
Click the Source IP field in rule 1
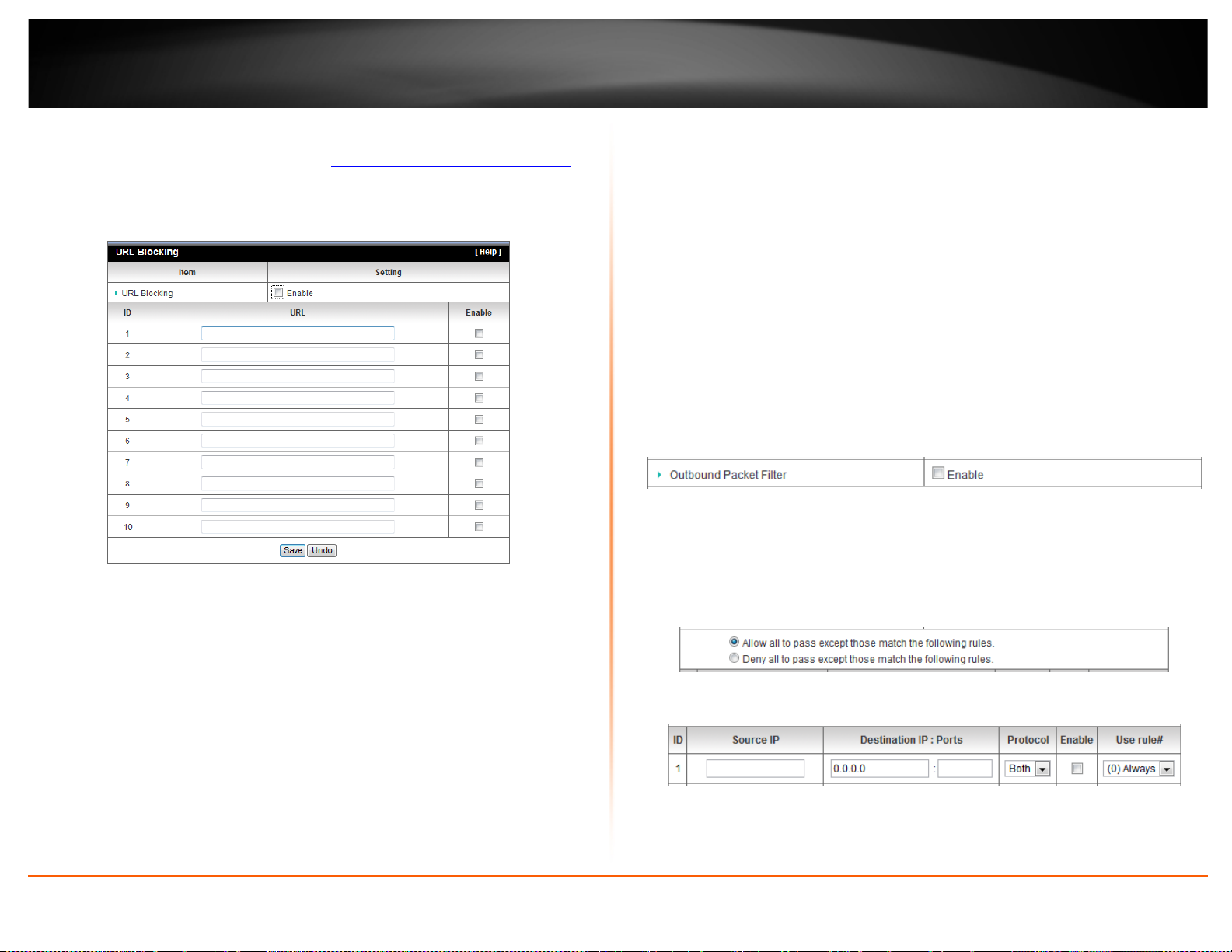(755, 769)
